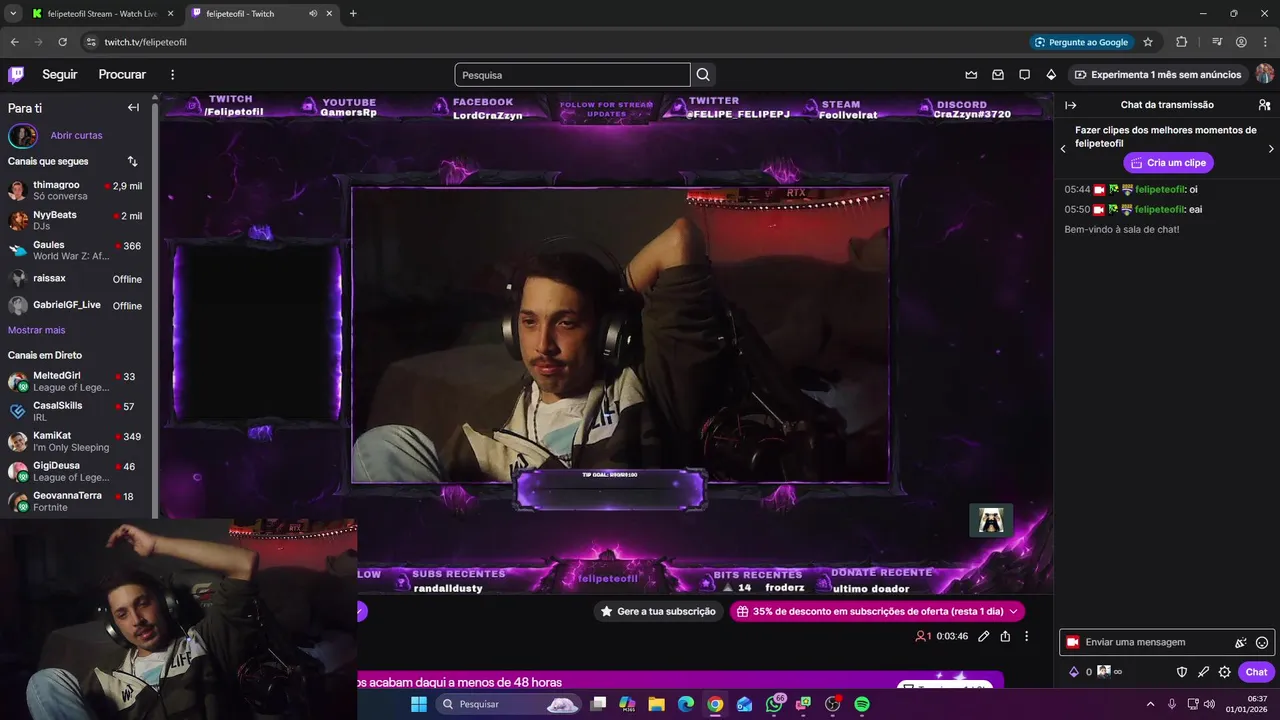
Task: Open Prime loot crown icon
Action: tap(971, 75)
